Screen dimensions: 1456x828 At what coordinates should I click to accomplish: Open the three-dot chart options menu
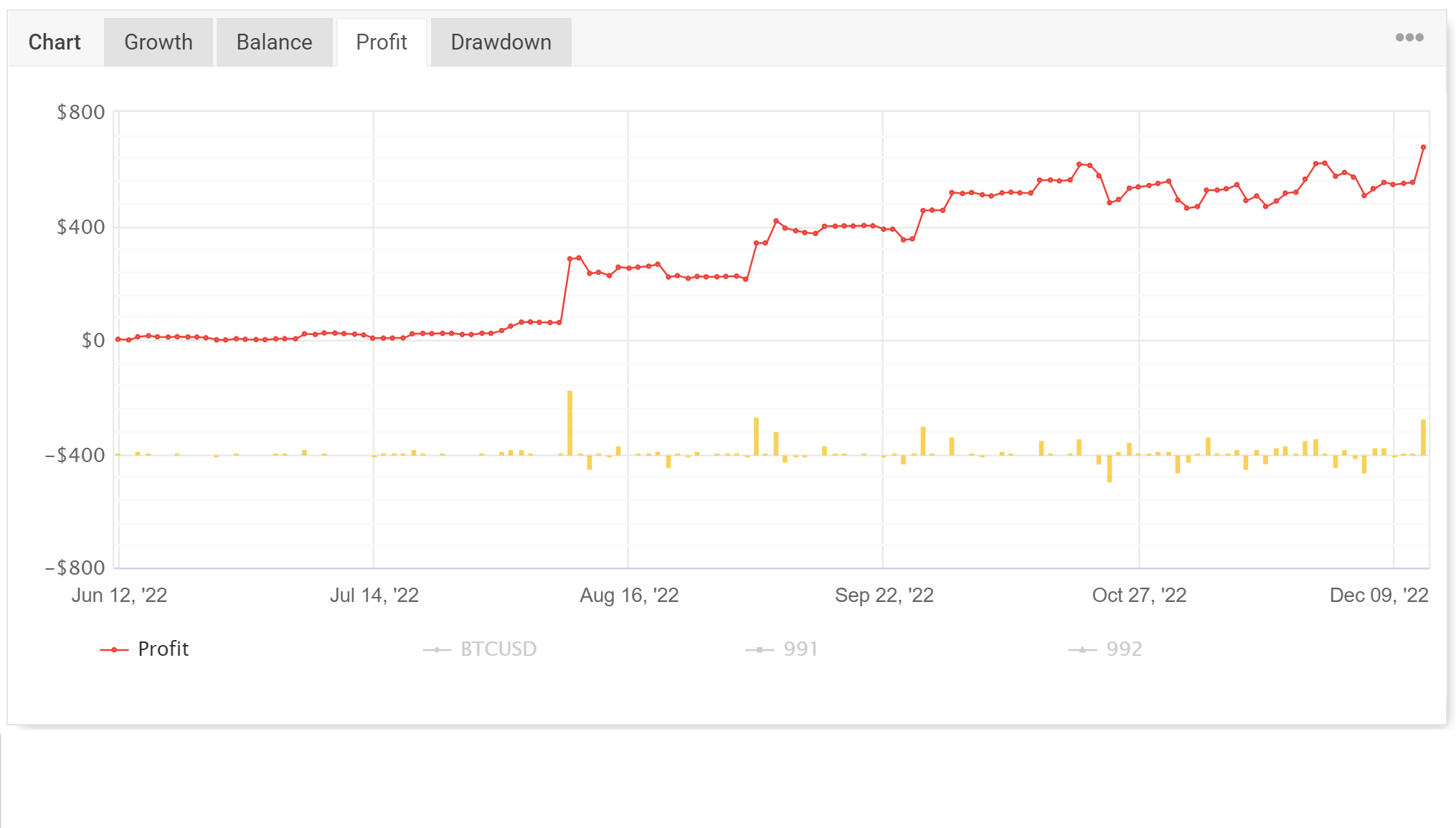1409,37
